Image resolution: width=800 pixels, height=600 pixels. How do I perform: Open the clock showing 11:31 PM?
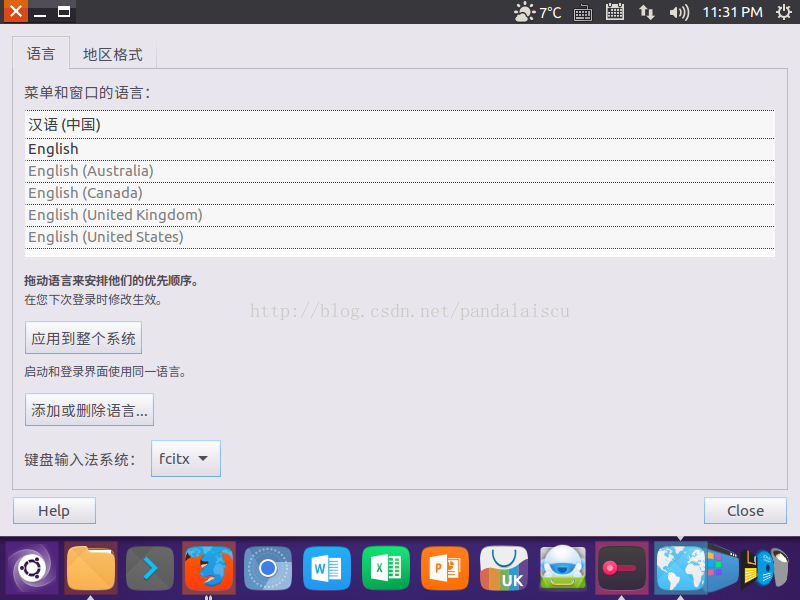pos(732,12)
